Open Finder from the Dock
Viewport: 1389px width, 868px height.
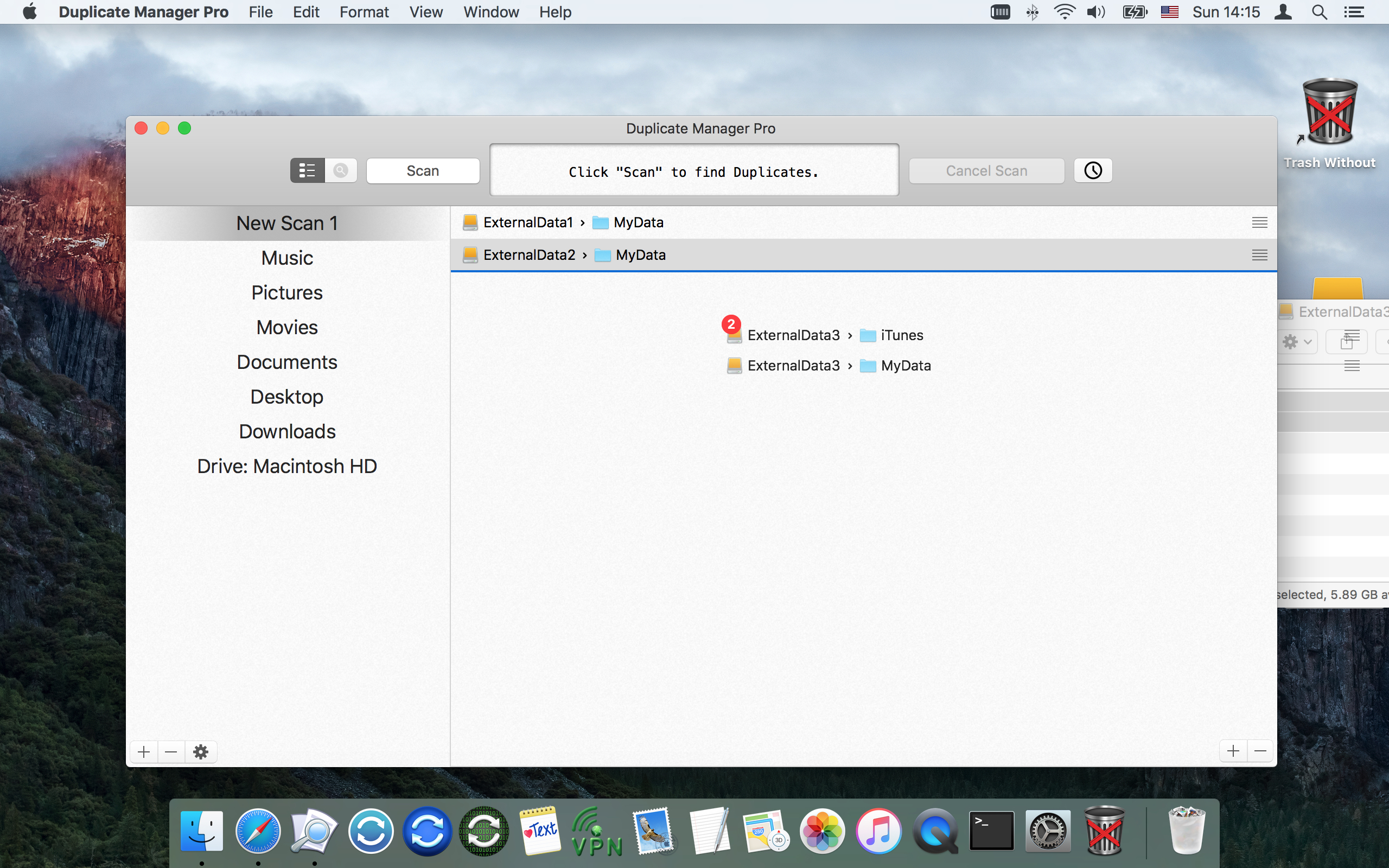click(202, 831)
